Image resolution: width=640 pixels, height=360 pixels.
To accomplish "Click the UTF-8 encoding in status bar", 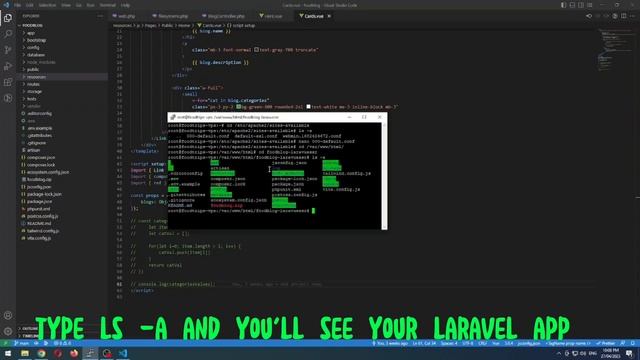I will [468, 343].
